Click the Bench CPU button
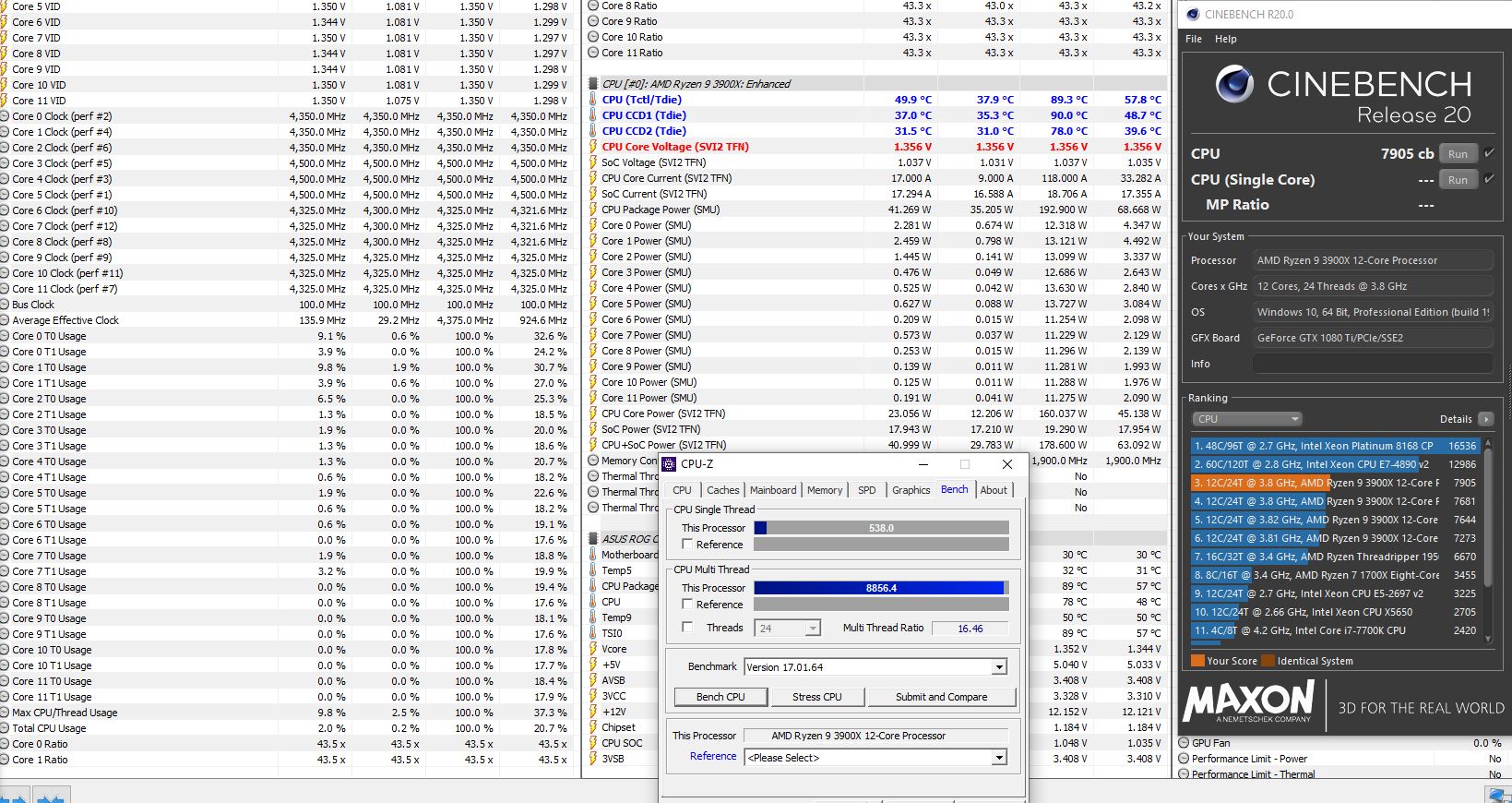The width and height of the screenshot is (1512, 803). pos(720,697)
